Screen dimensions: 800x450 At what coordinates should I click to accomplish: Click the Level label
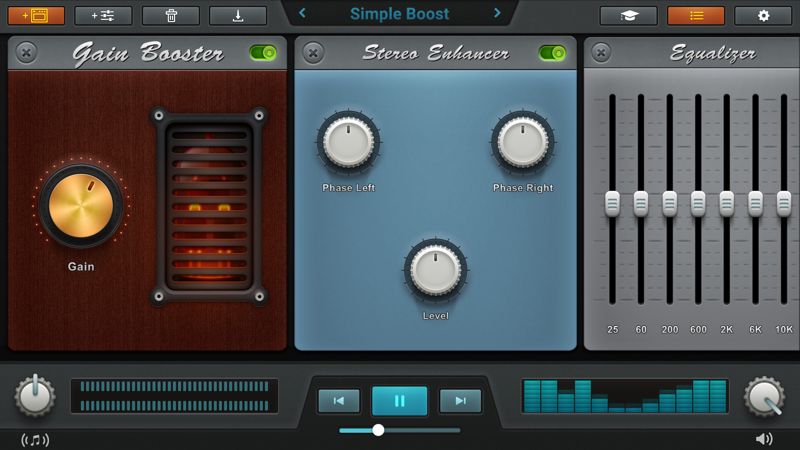(x=436, y=316)
